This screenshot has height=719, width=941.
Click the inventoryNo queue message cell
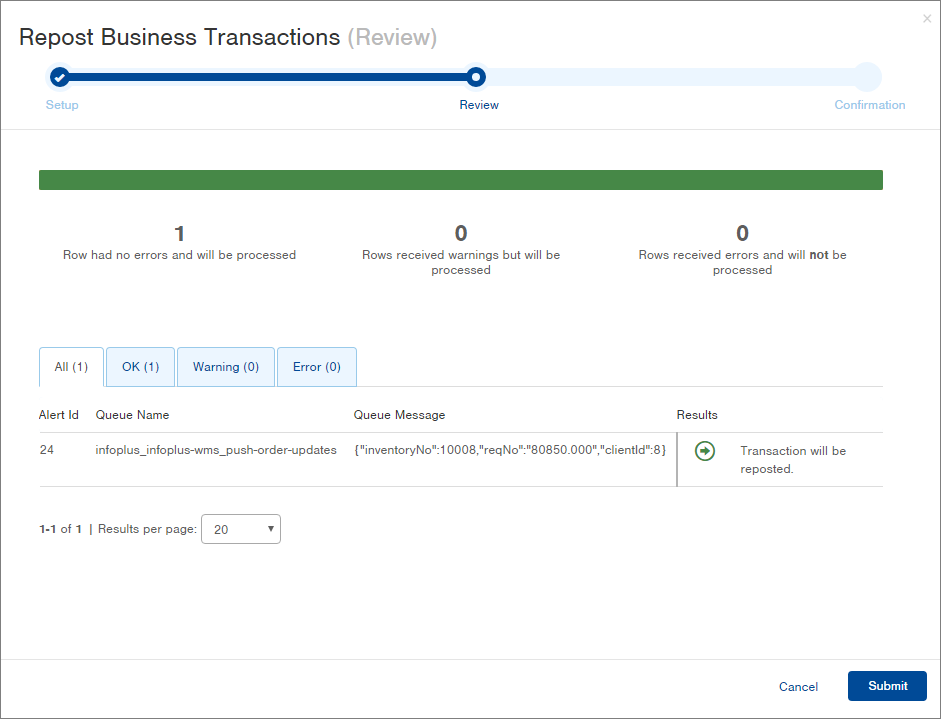[x=510, y=450]
